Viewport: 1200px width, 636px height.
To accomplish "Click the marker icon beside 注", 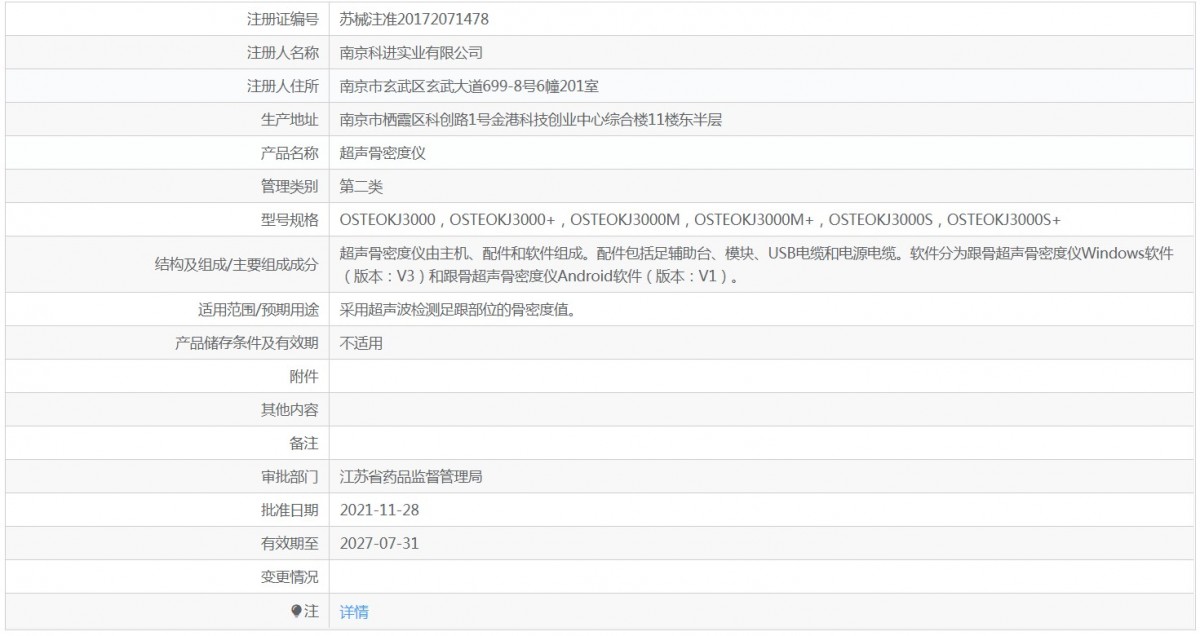I will coord(296,610).
